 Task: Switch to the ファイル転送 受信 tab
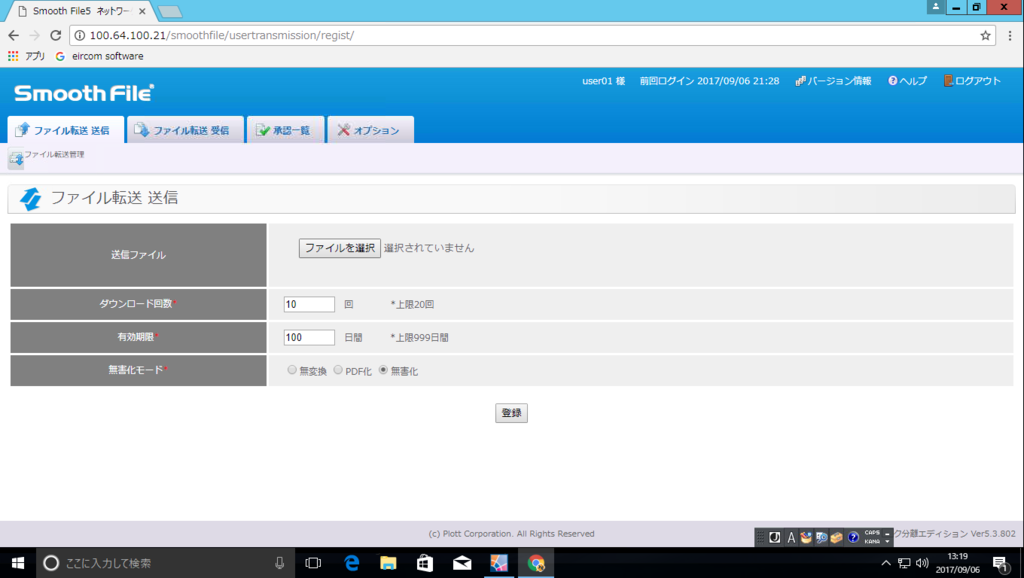[185, 128]
